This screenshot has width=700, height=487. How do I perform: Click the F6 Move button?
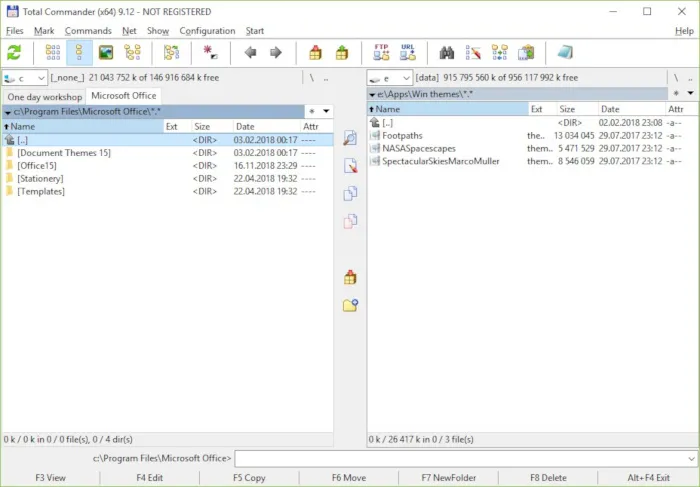tap(349, 478)
